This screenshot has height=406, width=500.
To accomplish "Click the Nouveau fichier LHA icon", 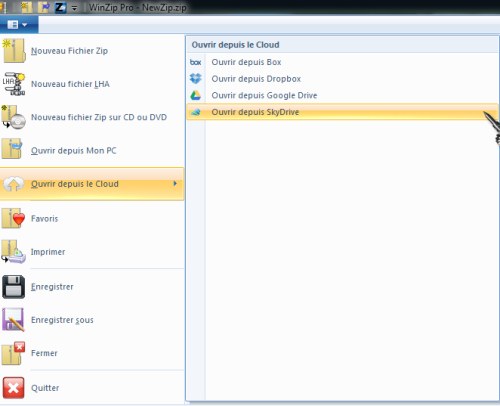I will pos(14,84).
